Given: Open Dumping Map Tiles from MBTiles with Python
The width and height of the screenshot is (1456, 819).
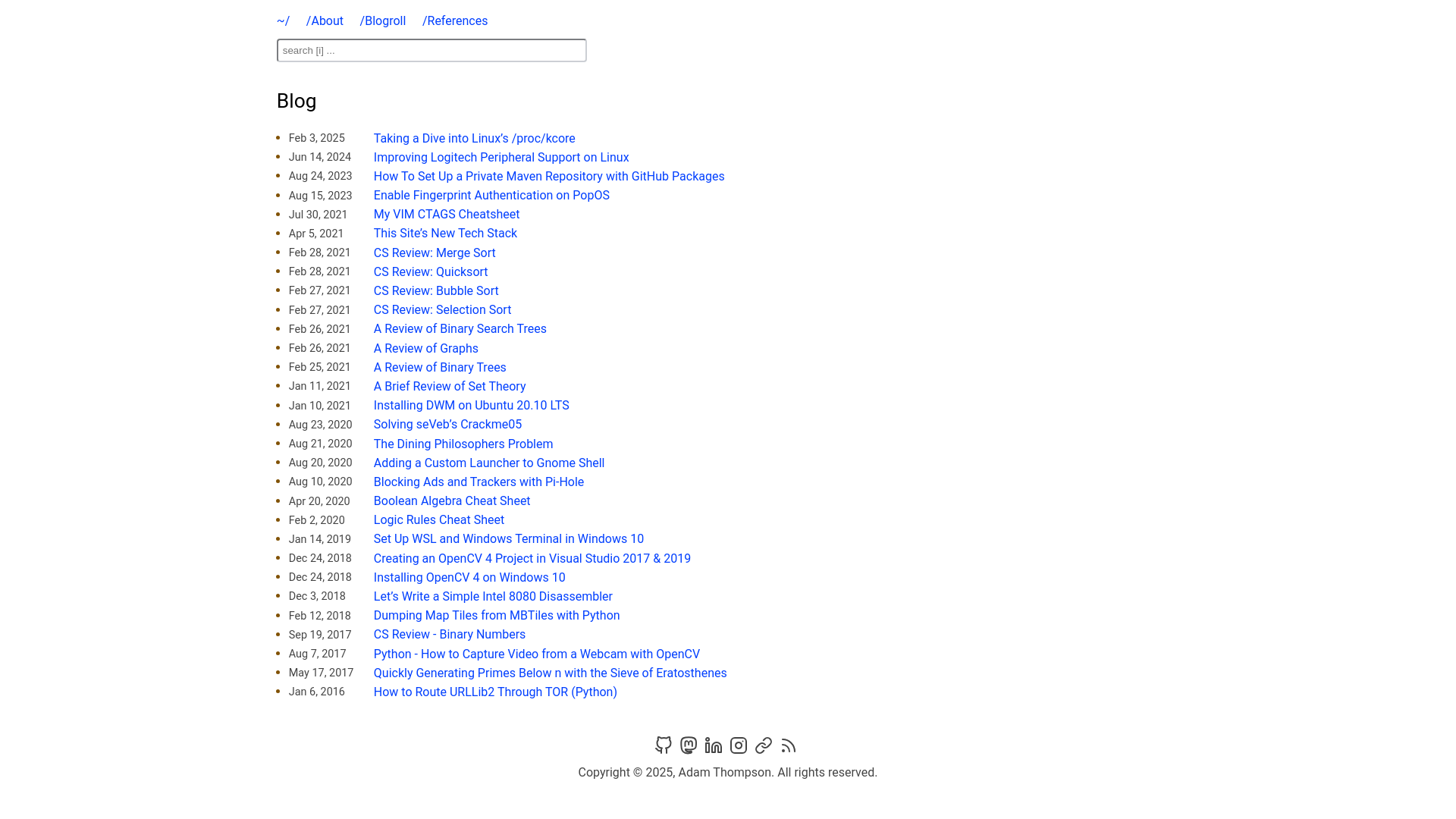Looking at the screenshot, I should (497, 616).
